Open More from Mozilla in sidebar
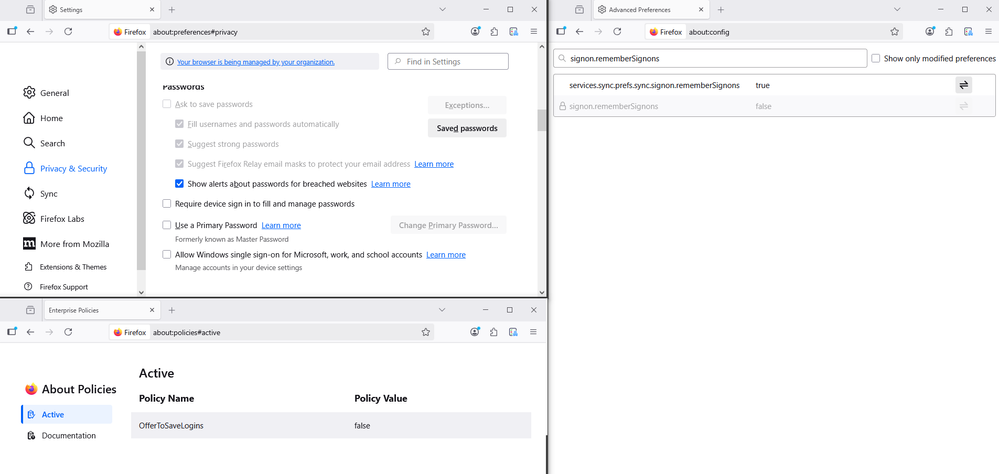 tap(74, 244)
